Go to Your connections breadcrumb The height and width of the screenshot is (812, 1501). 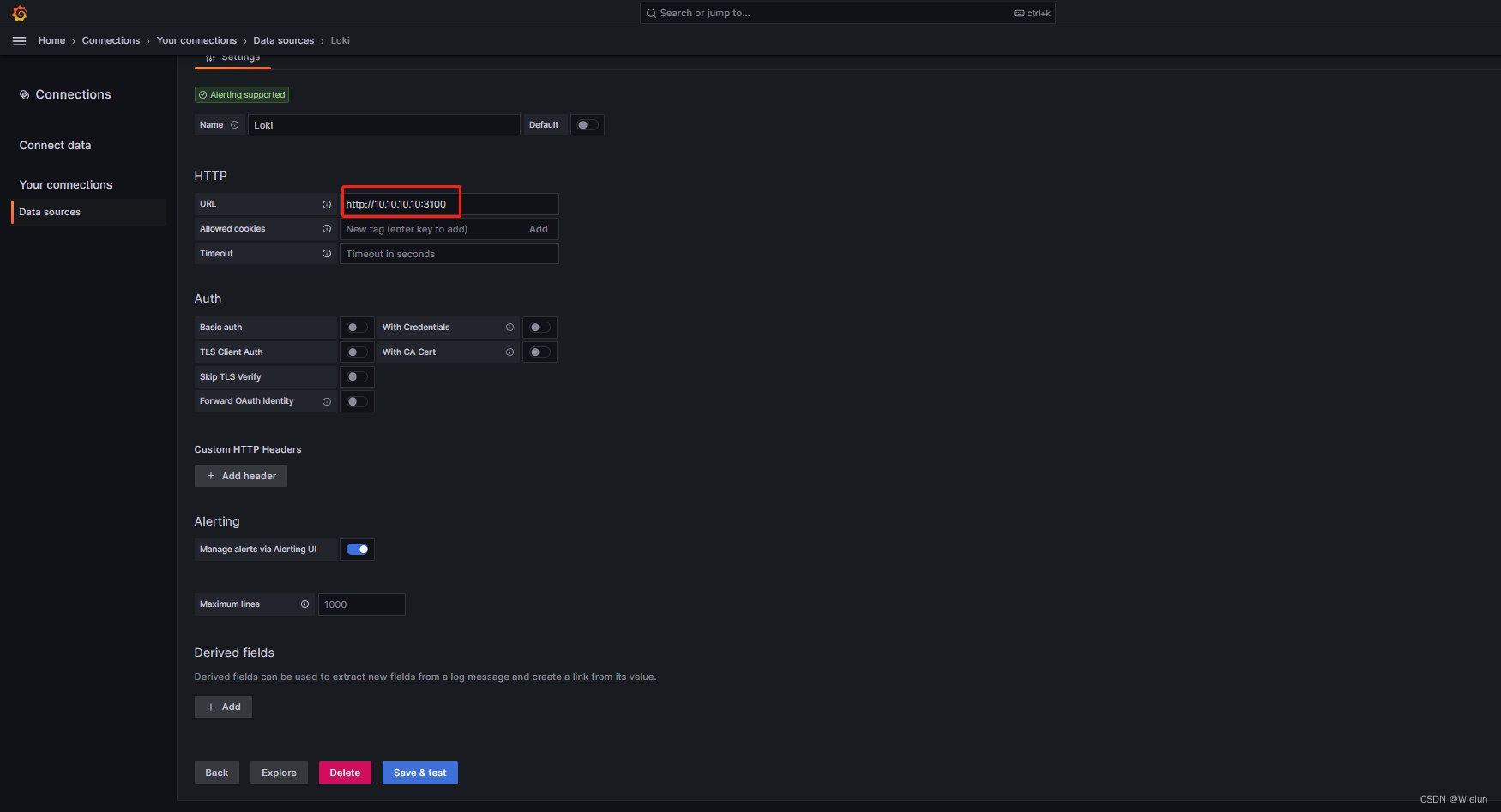(196, 41)
